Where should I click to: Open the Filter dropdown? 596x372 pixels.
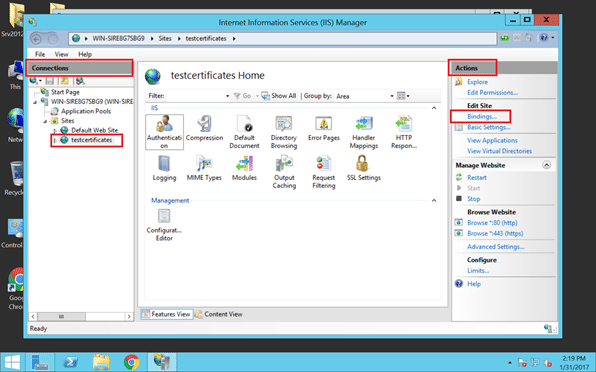click(227, 96)
